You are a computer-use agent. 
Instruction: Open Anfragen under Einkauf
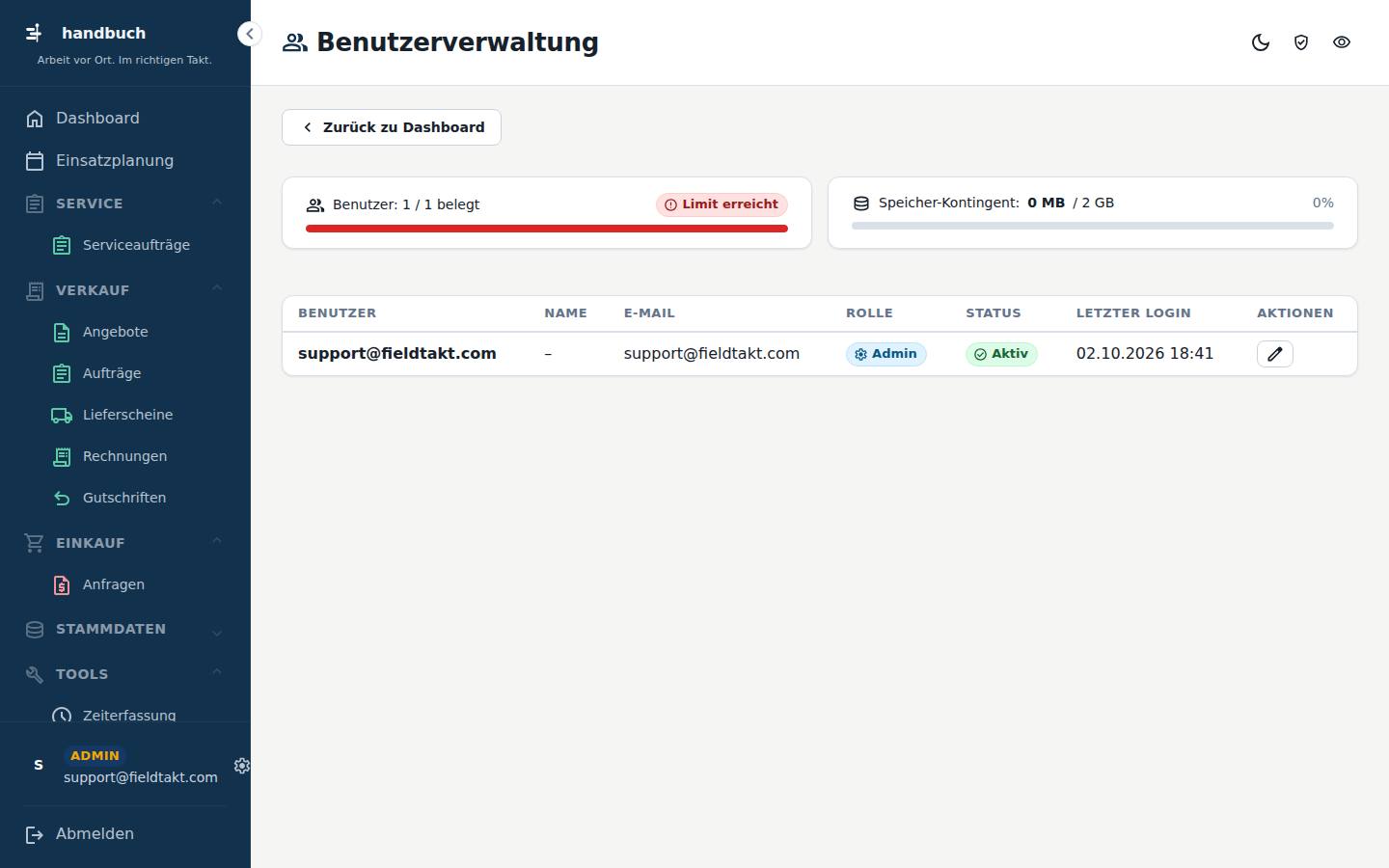[139, 584]
